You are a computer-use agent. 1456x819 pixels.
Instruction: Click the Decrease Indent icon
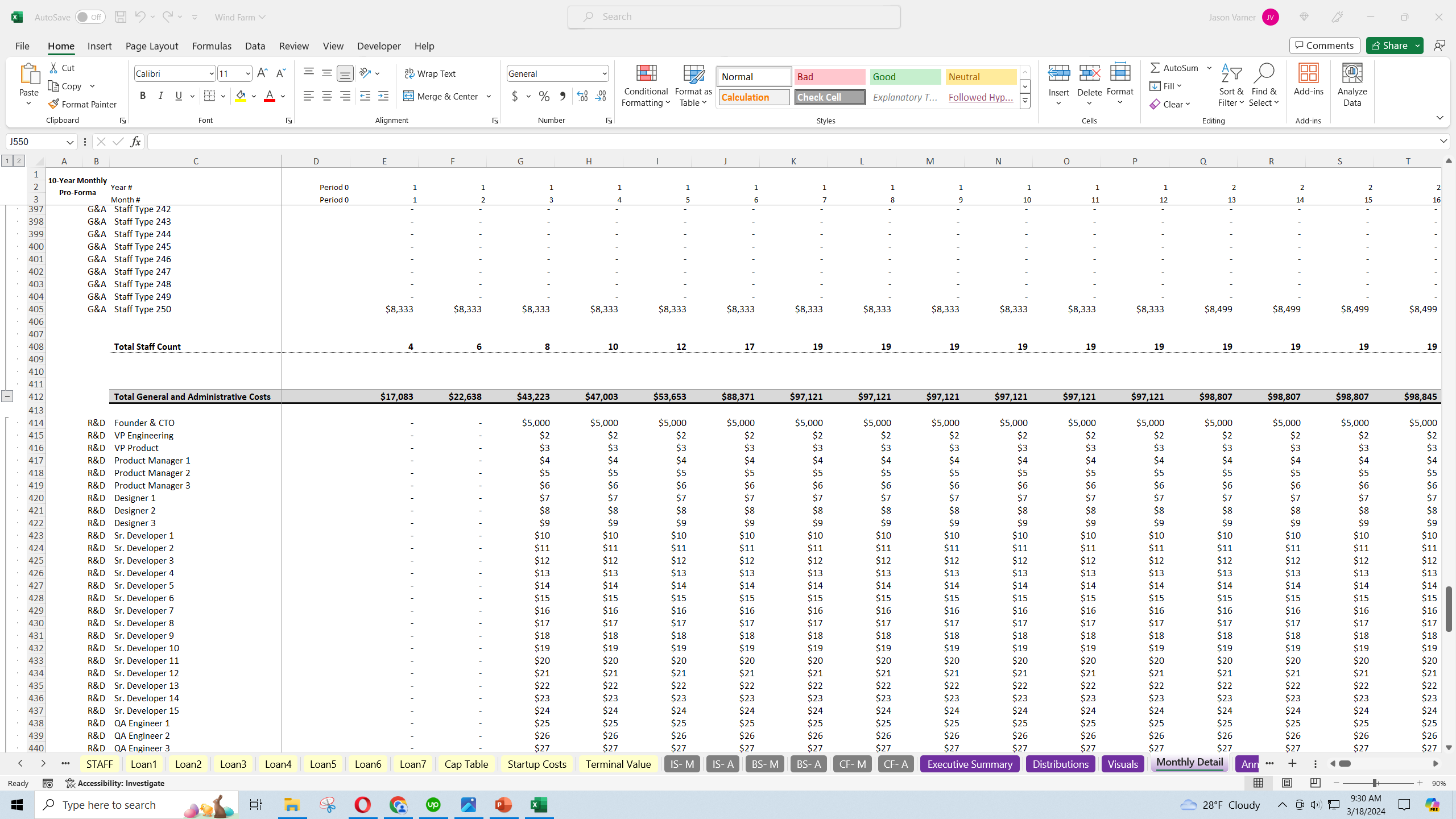click(365, 96)
